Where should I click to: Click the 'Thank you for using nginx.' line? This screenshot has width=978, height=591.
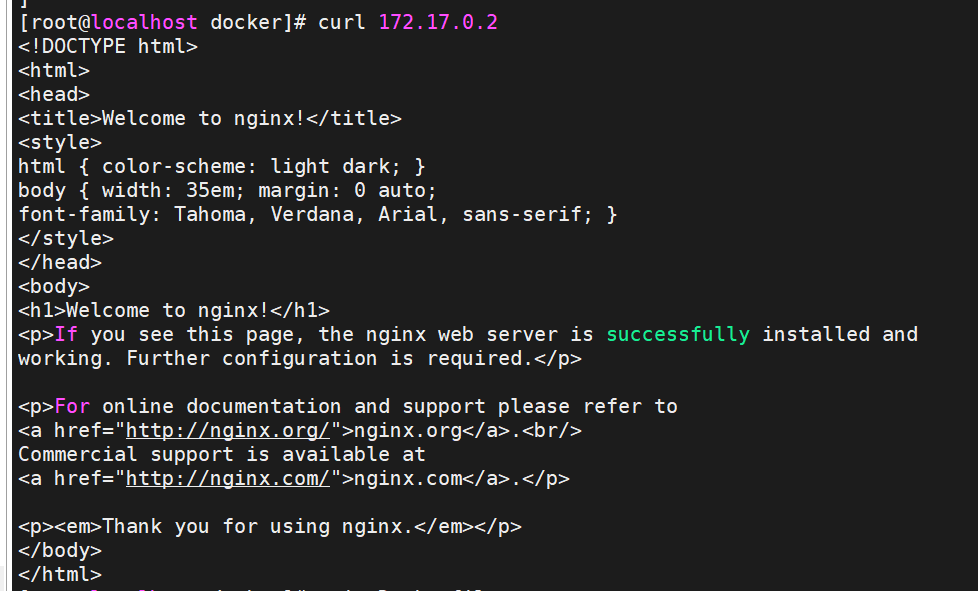269,527
